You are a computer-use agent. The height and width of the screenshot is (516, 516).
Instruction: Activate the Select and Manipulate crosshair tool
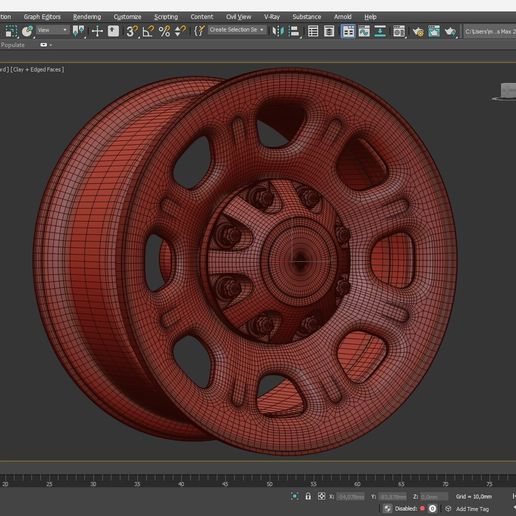pos(97,31)
